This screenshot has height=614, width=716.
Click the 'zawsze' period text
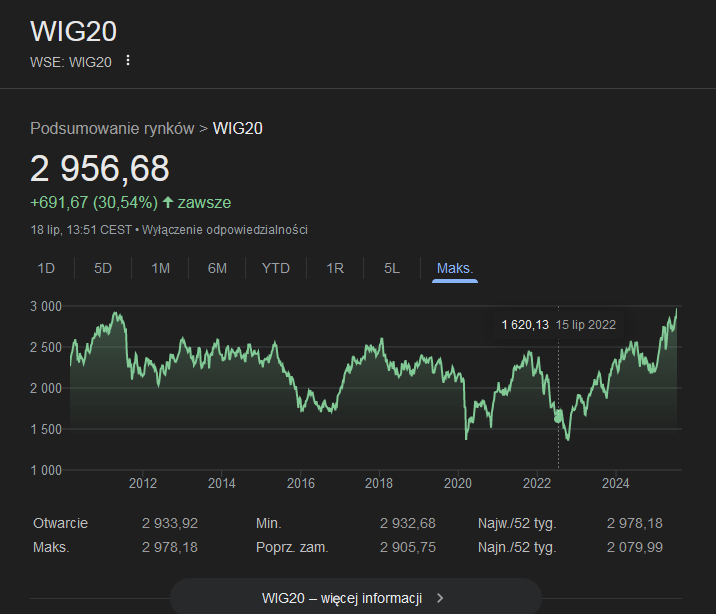(205, 202)
